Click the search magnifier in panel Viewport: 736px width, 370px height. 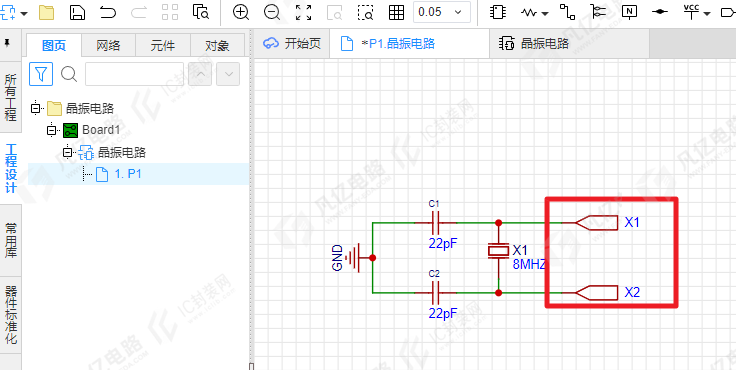[69, 74]
